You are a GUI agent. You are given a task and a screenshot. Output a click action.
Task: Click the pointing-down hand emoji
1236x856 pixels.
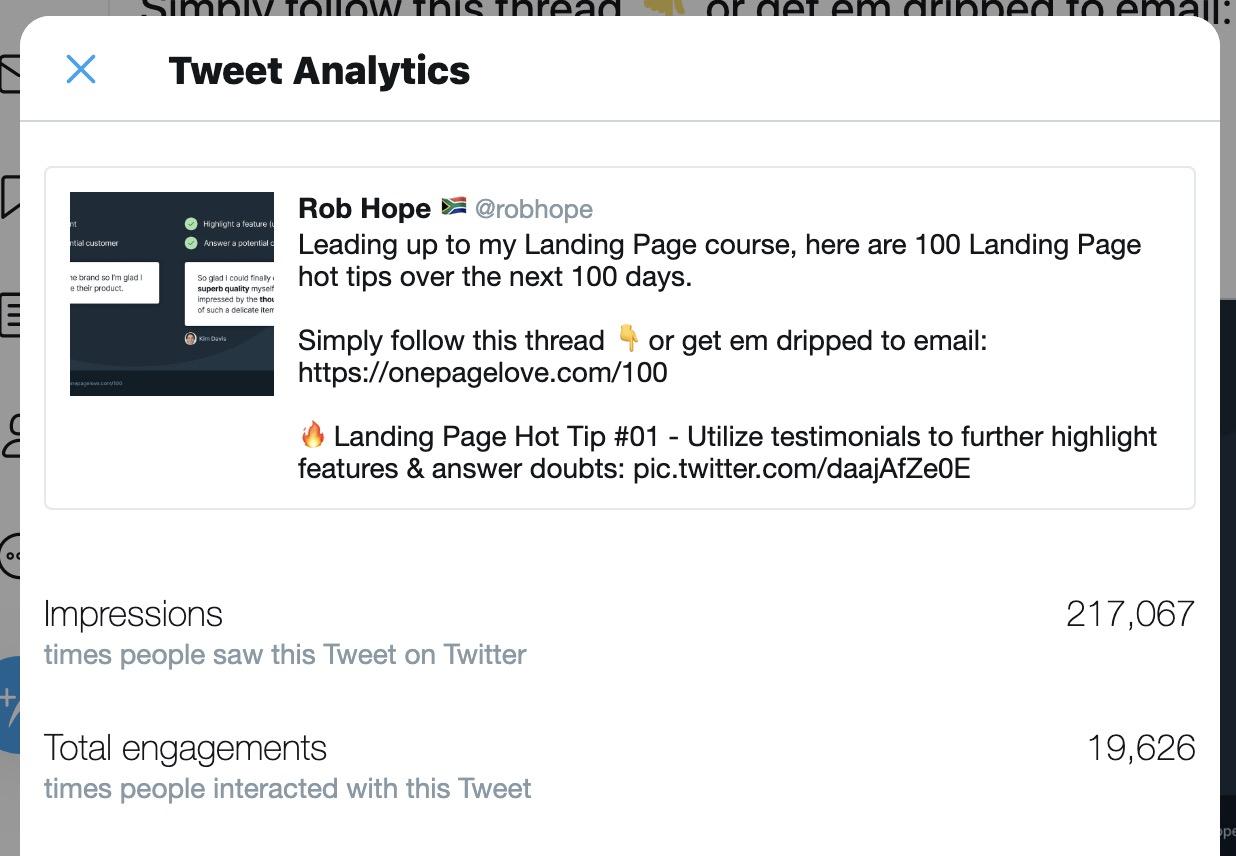(628, 339)
